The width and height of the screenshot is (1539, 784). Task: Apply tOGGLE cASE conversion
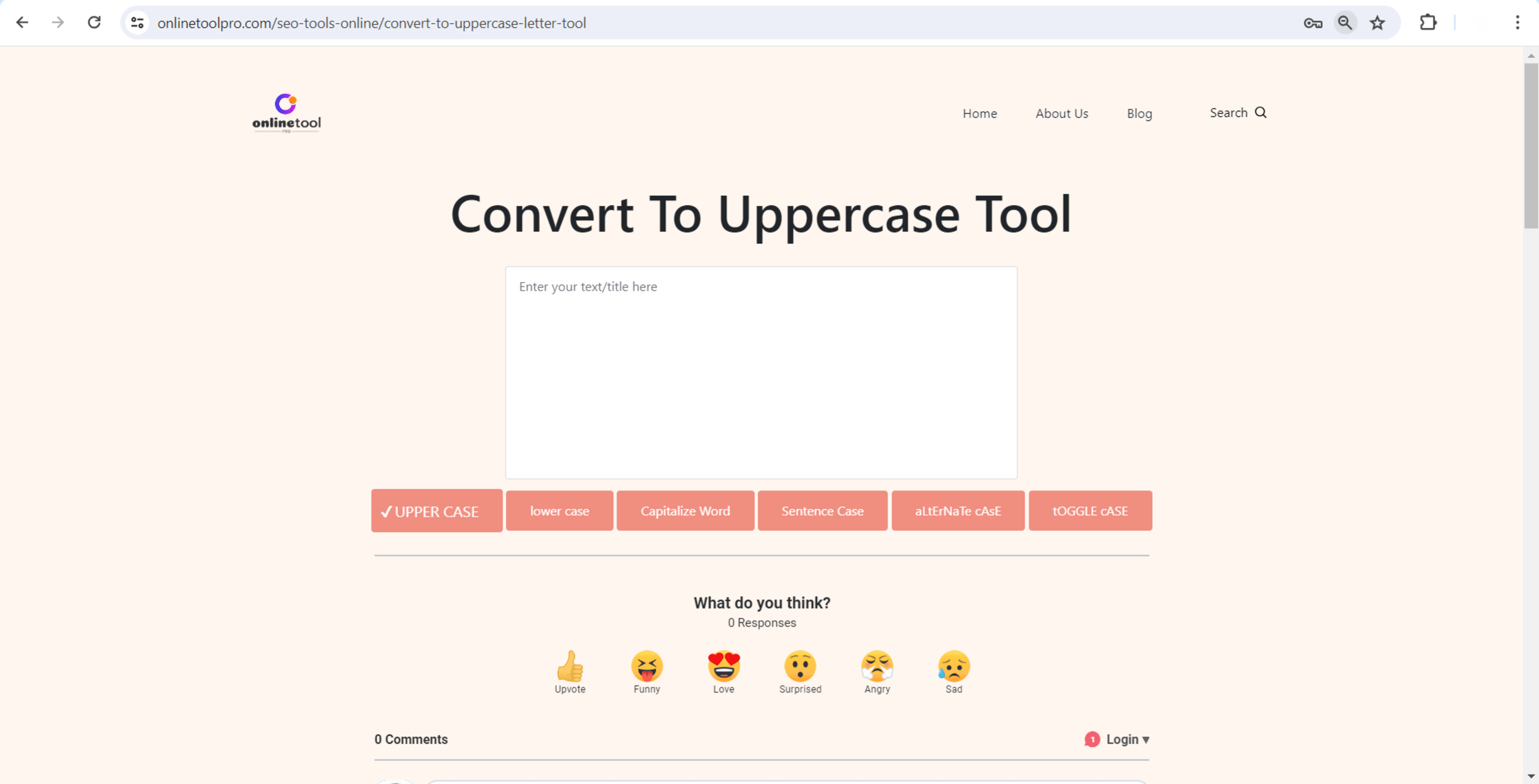click(x=1090, y=511)
